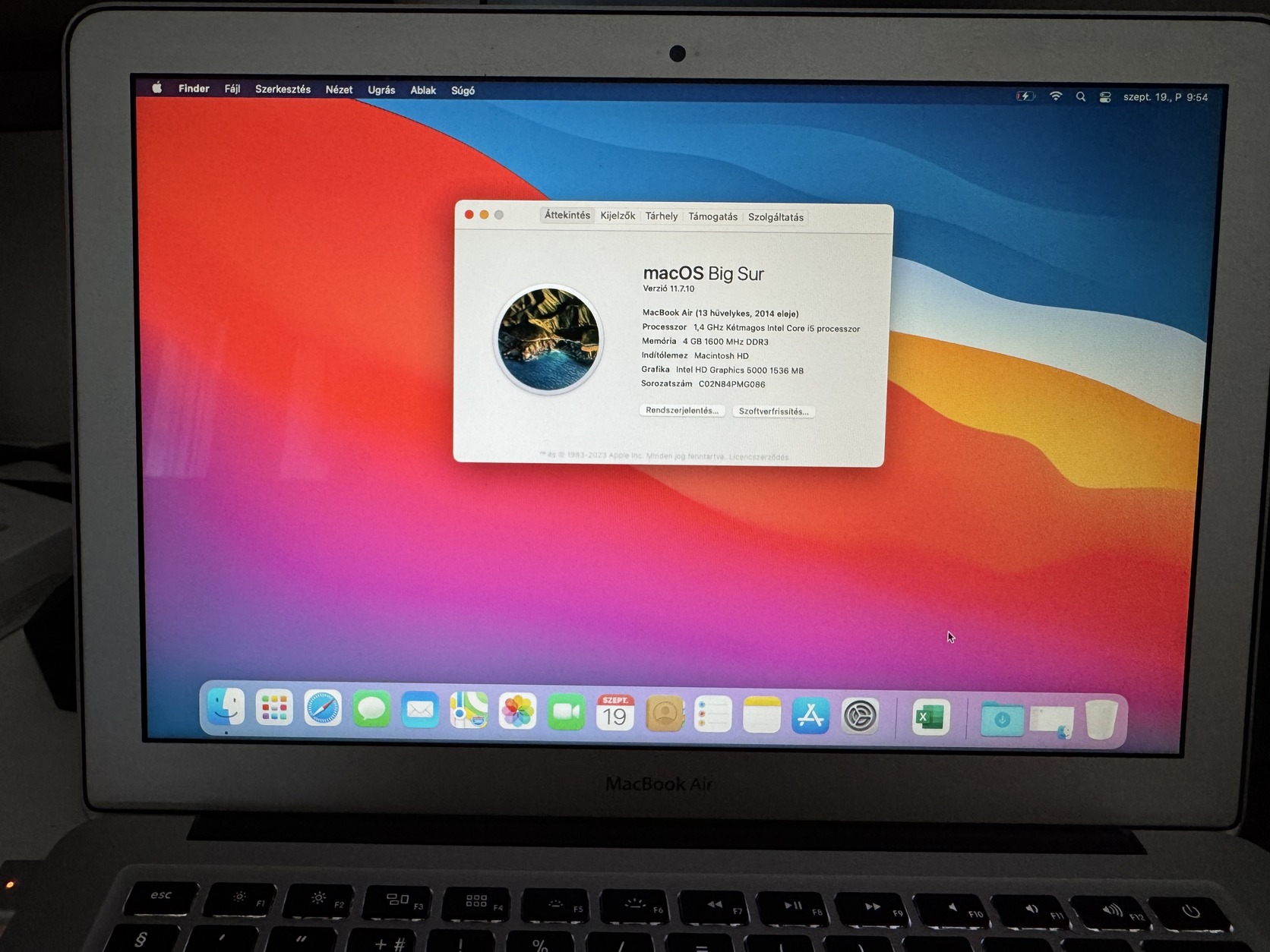The height and width of the screenshot is (952, 1270).
Task: Click the Indítólemez 'Macintosh HD' line
Action: (695, 355)
